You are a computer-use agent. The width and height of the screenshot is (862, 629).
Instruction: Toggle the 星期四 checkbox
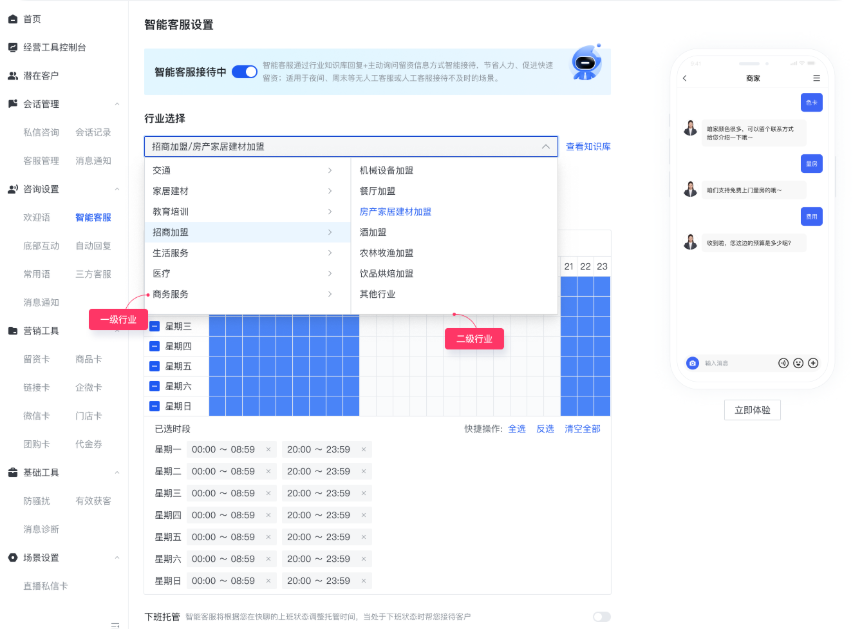click(154, 346)
